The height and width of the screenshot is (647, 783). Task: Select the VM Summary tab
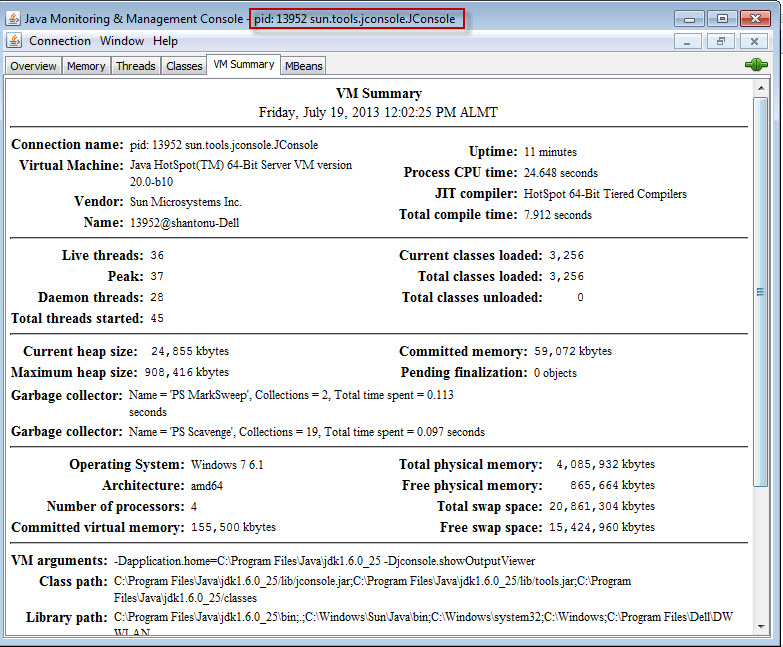tap(244, 64)
